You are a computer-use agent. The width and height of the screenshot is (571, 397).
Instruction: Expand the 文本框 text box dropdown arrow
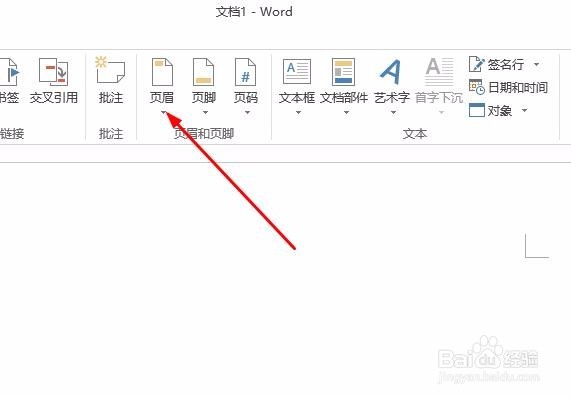pyautogui.click(x=298, y=113)
